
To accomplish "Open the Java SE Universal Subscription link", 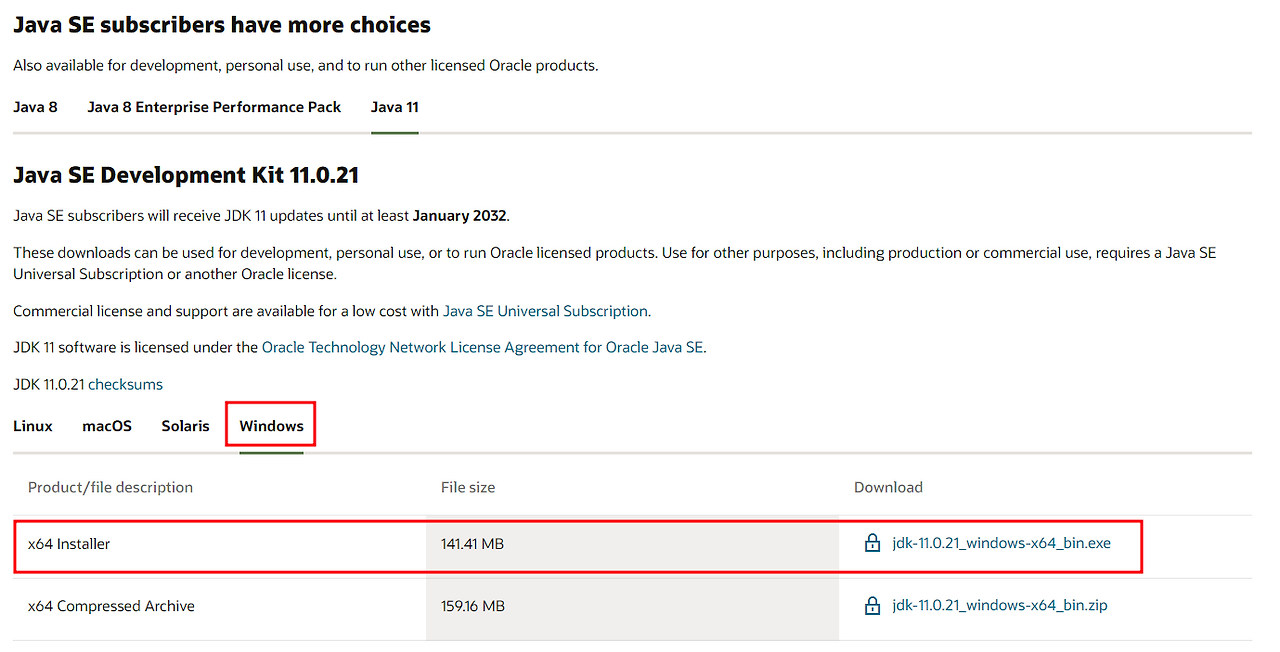I will point(545,311).
